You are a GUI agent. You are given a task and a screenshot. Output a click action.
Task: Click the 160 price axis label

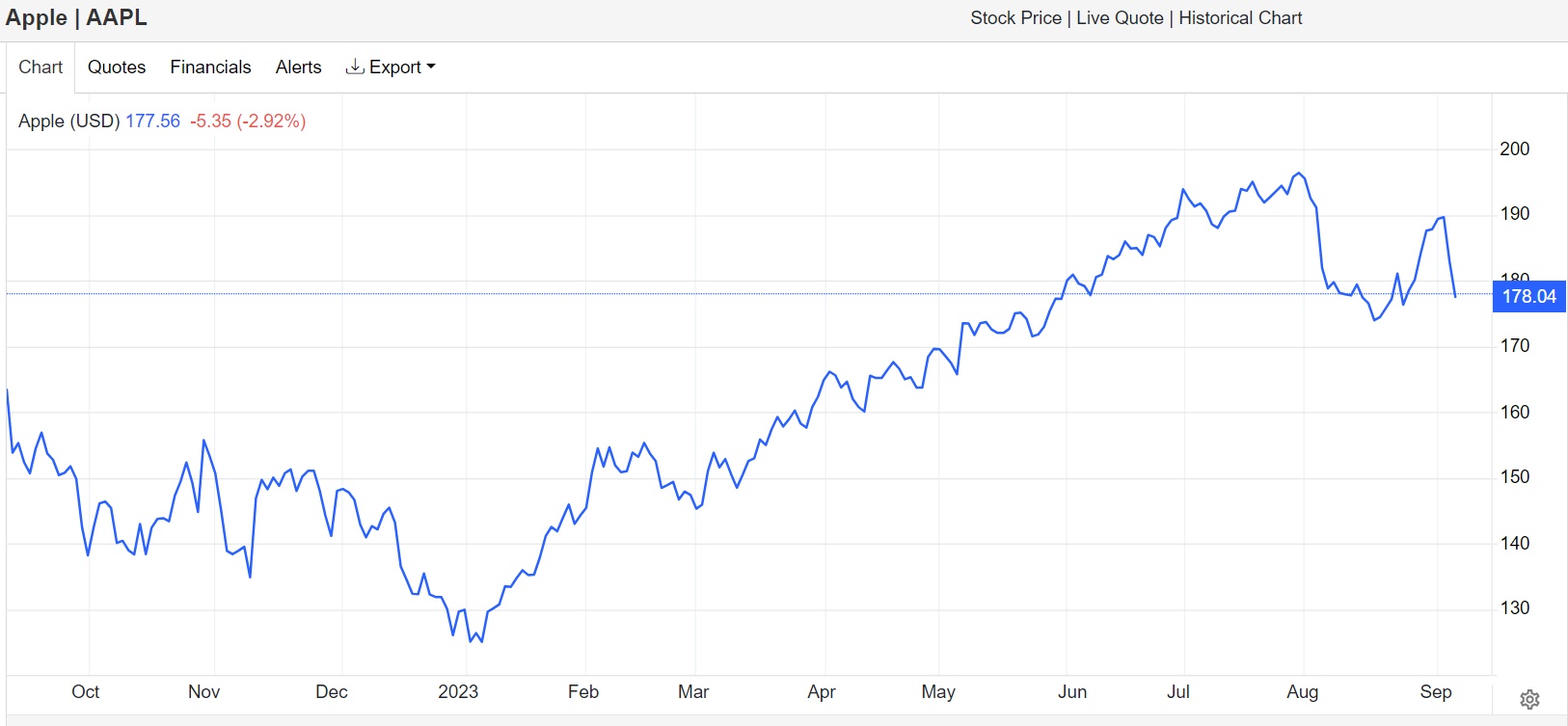pyautogui.click(x=1515, y=412)
